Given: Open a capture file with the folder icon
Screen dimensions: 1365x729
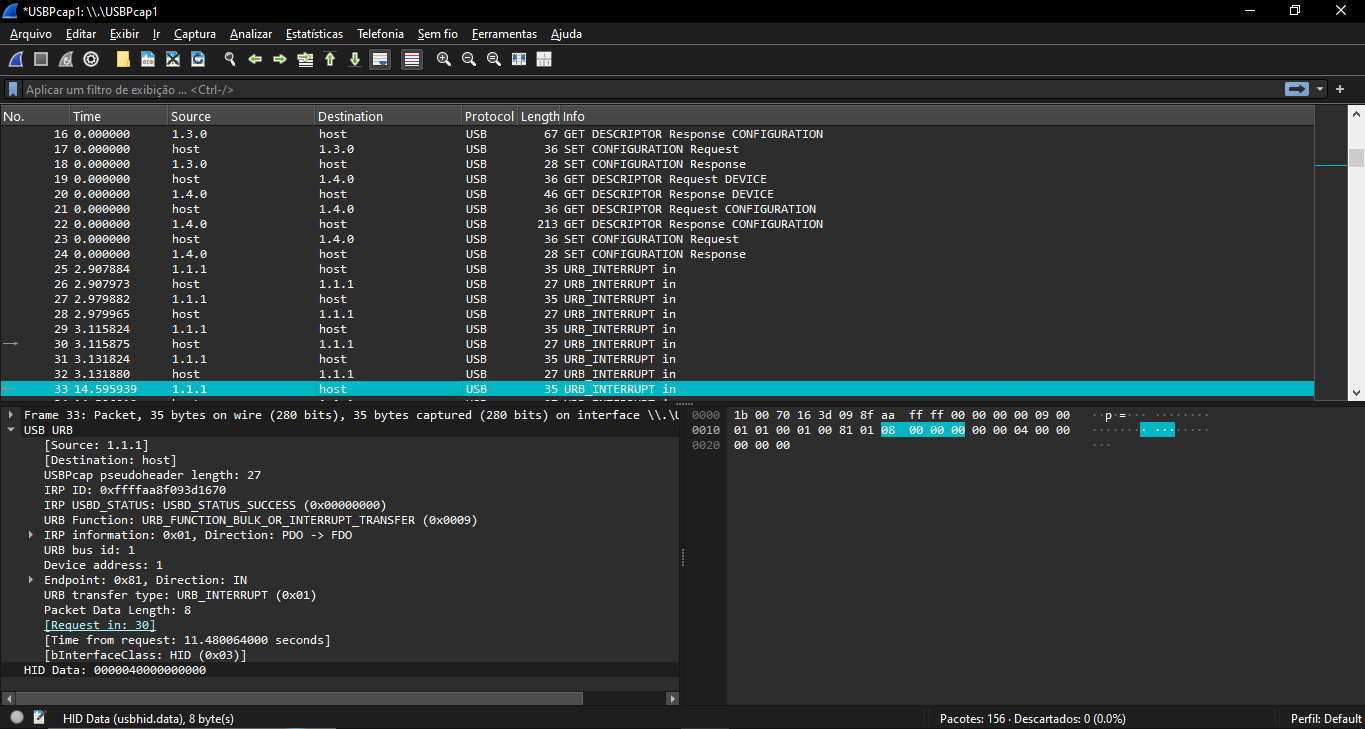Looking at the screenshot, I should pos(123,59).
